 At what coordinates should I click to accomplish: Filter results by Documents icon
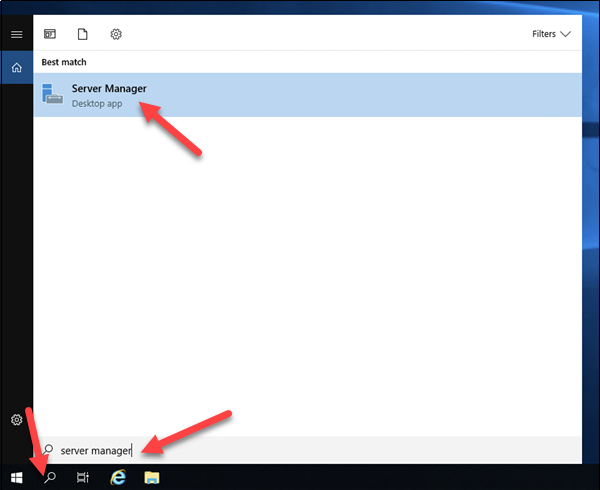(x=83, y=34)
